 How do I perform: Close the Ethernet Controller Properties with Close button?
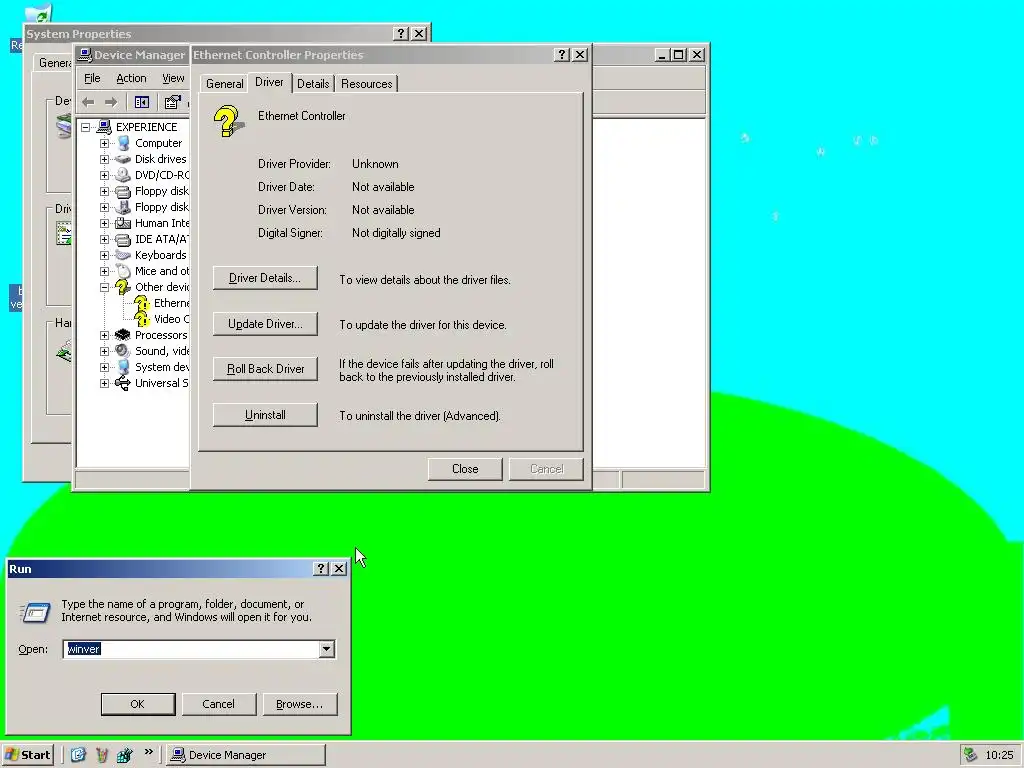[465, 469]
